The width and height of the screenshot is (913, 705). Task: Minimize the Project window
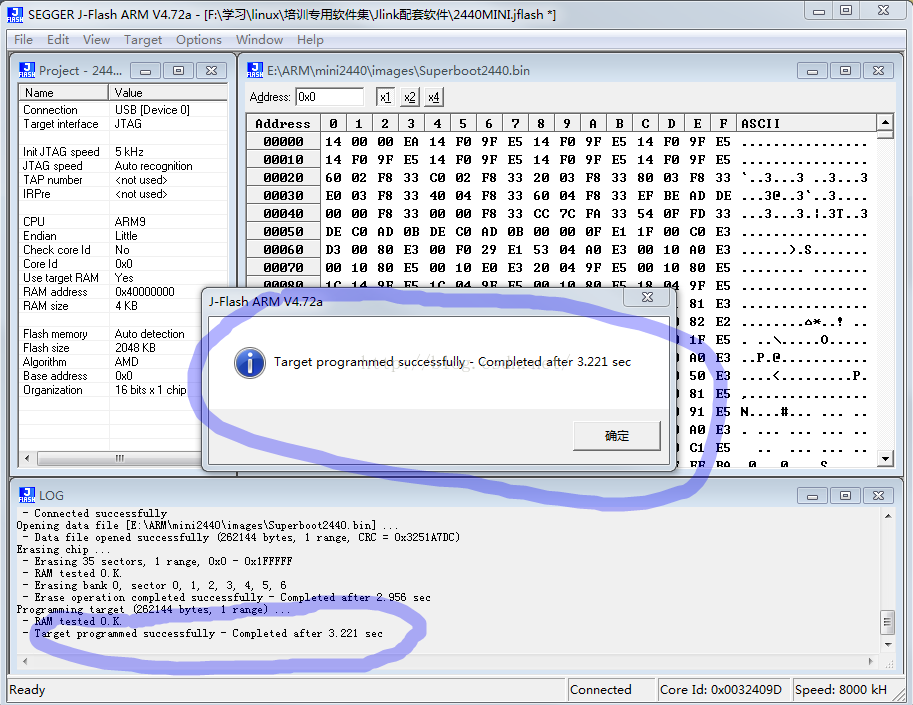click(x=146, y=71)
